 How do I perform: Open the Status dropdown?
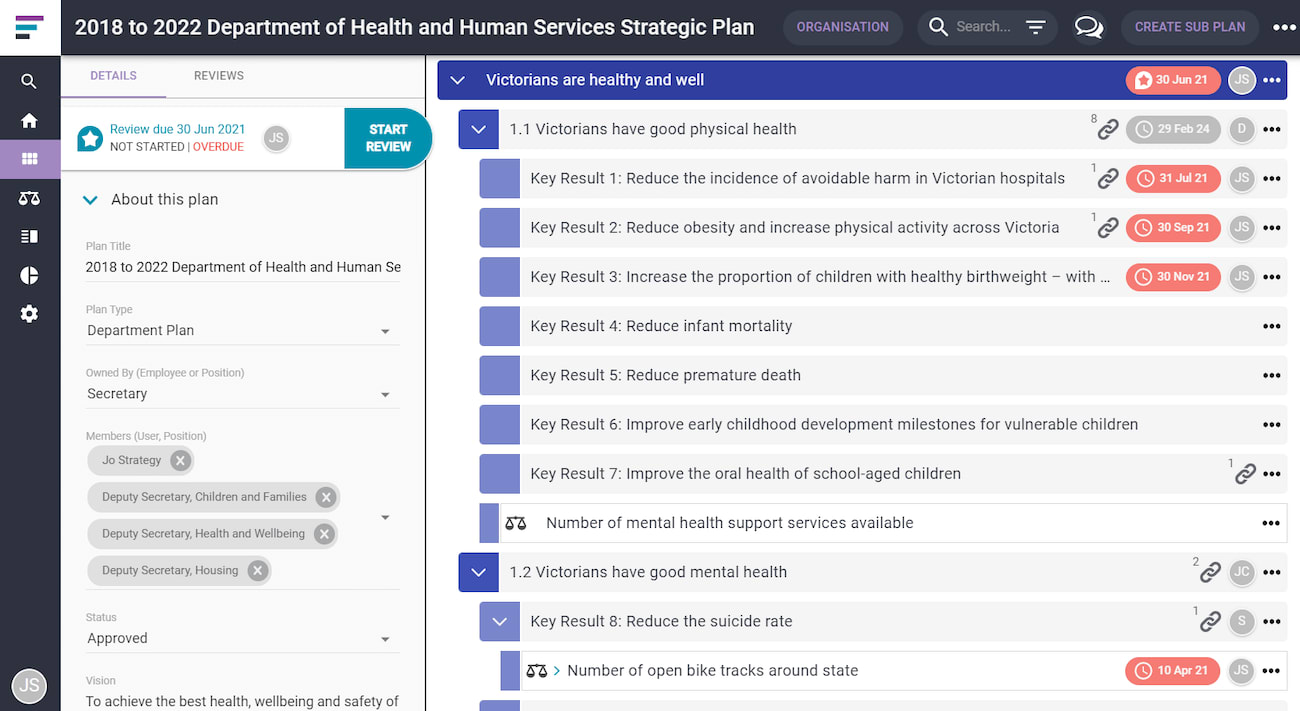pos(242,639)
